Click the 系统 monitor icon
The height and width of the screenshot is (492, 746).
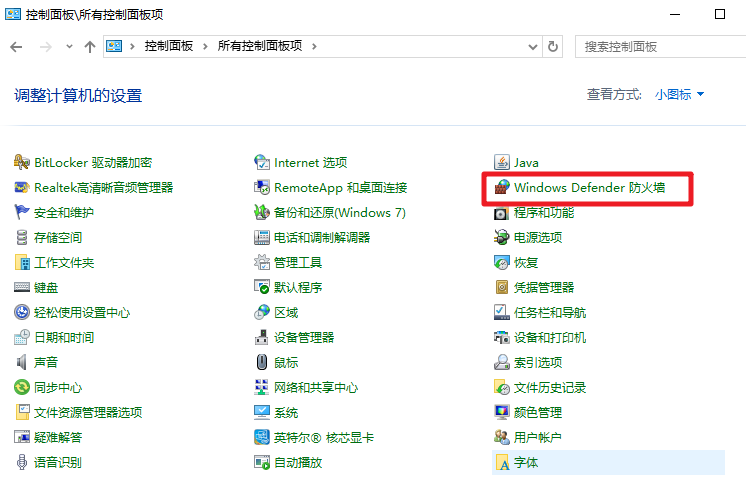[x=262, y=413]
